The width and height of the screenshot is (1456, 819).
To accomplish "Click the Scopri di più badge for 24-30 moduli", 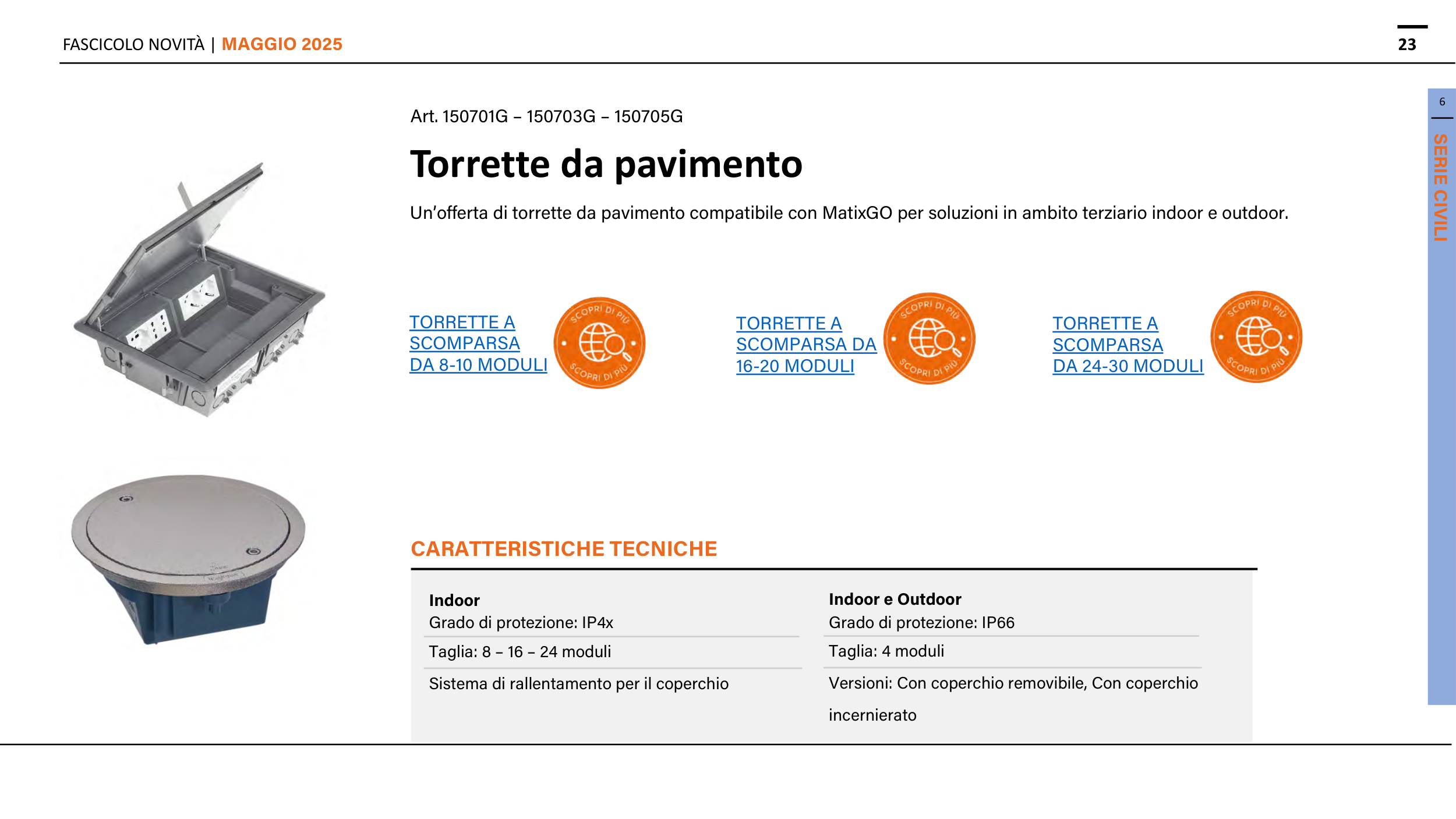I will click(1256, 337).
